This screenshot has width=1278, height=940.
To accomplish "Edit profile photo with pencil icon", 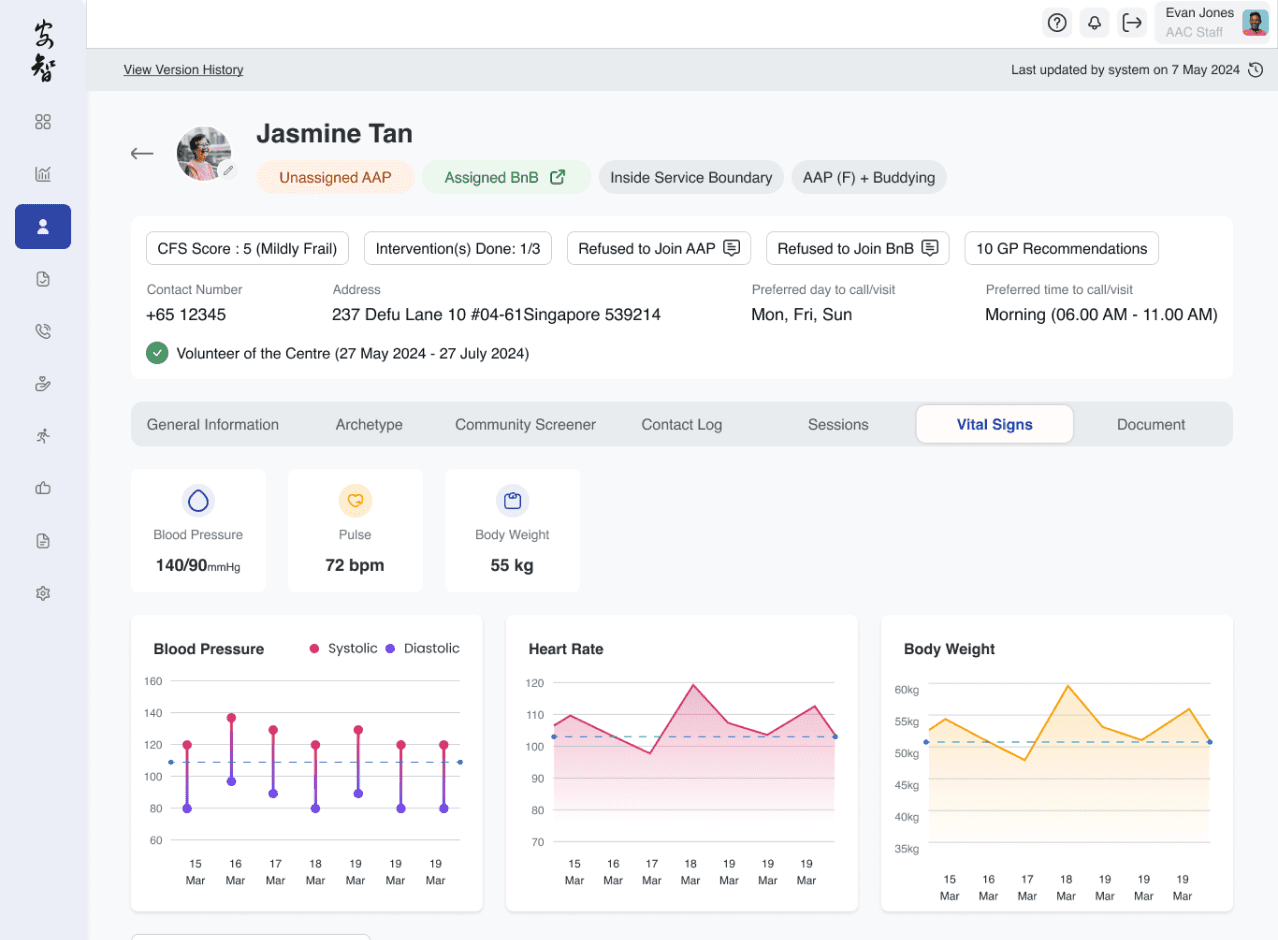I will pyautogui.click(x=228, y=171).
